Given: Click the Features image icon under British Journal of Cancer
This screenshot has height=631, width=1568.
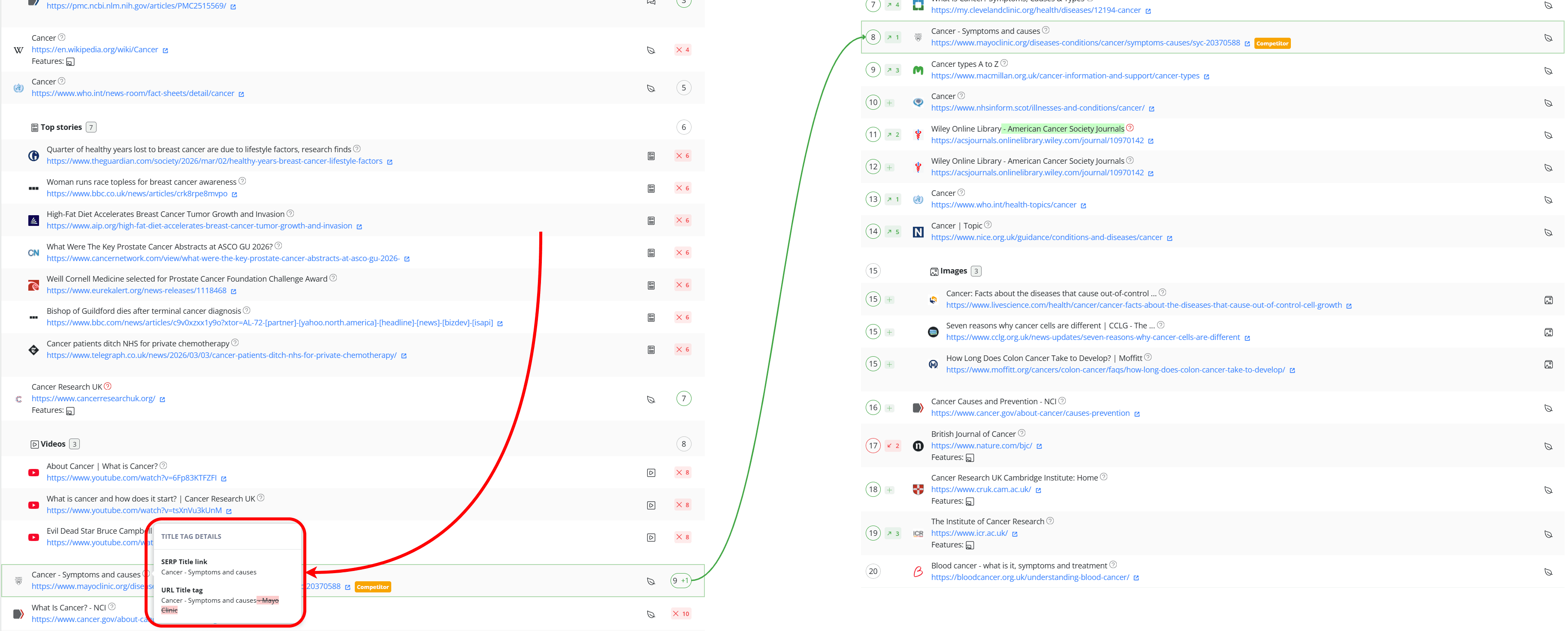Looking at the screenshot, I should 970,458.
